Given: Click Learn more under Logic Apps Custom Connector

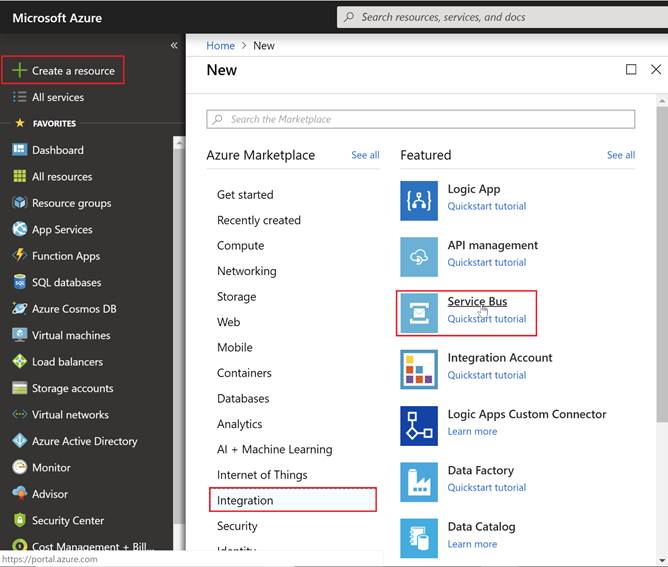Looking at the screenshot, I should [x=472, y=432].
